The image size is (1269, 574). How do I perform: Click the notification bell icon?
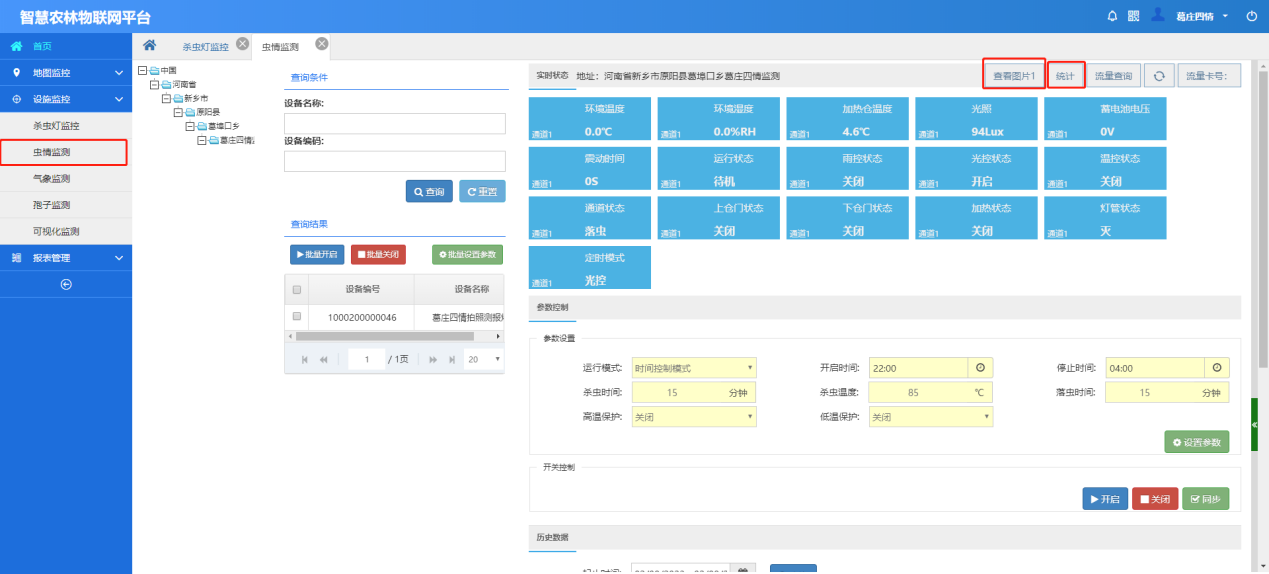pyautogui.click(x=1112, y=16)
